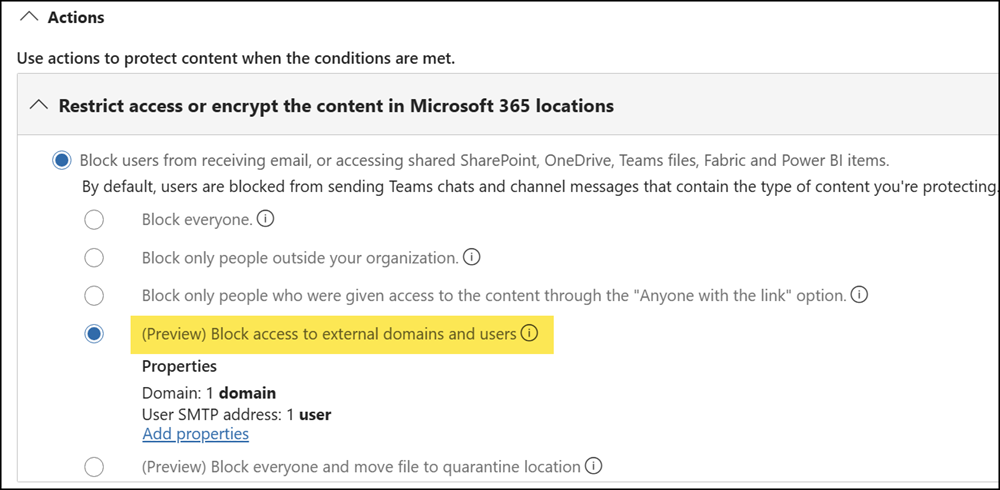Image resolution: width=1000 pixels, height=490 pixels.
Task: Choose Block only people outside your organization
Action: 94,258
